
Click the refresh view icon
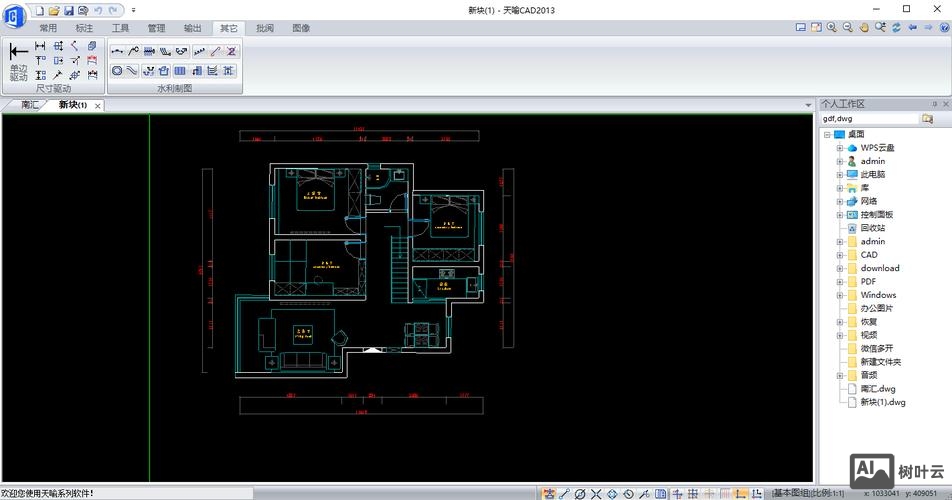coord(896,28)
